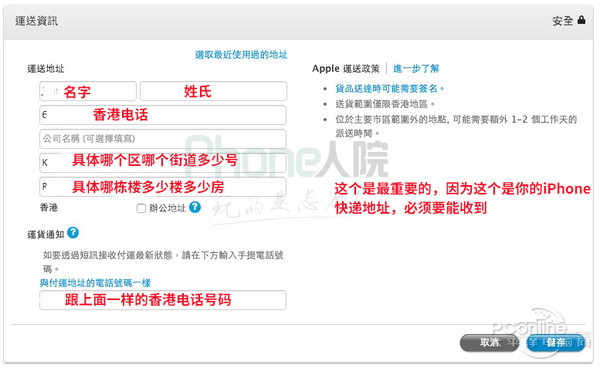Open help icon beside 運貨通知
Screen dimensions: 600x368
point(73,233)
